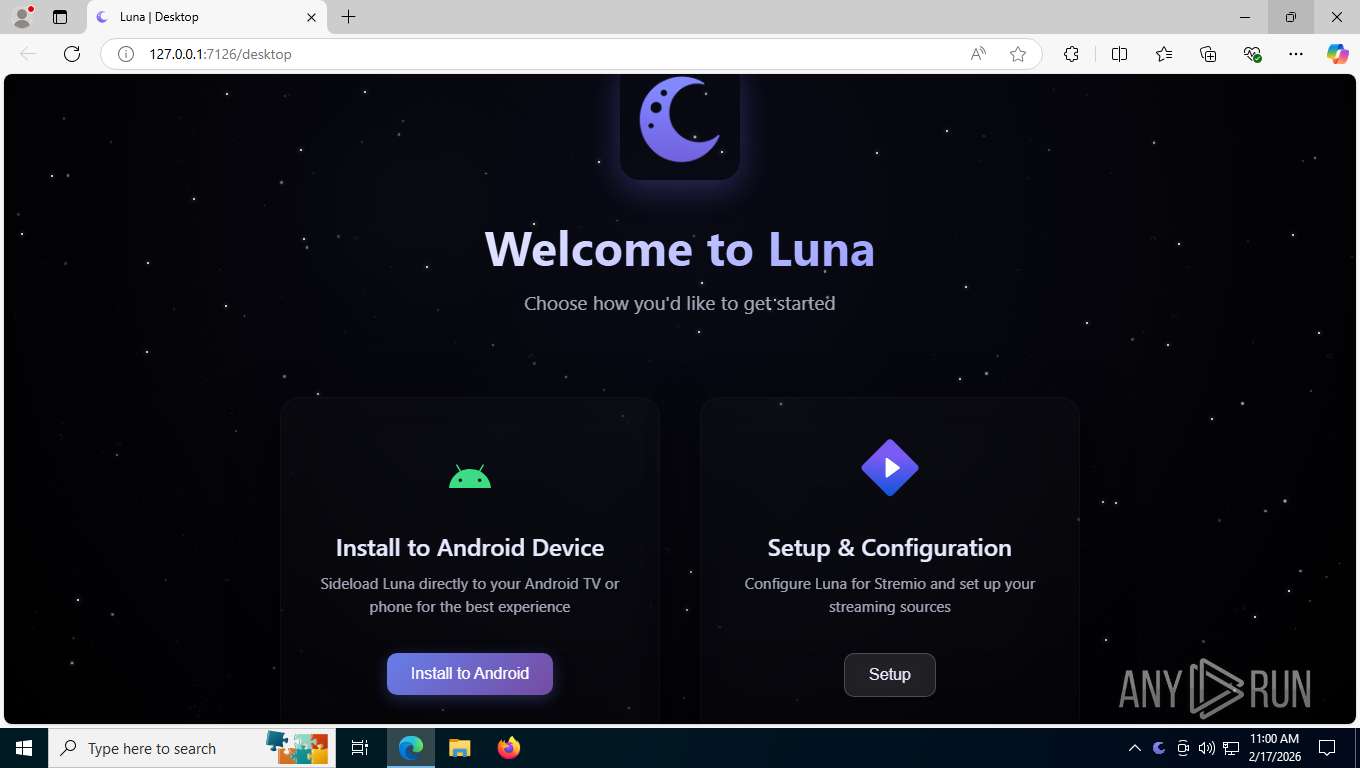This screenshot has width=1360, height=768.
Task: Select the Install to Android Device heading
Action: (x=470, y=548)
